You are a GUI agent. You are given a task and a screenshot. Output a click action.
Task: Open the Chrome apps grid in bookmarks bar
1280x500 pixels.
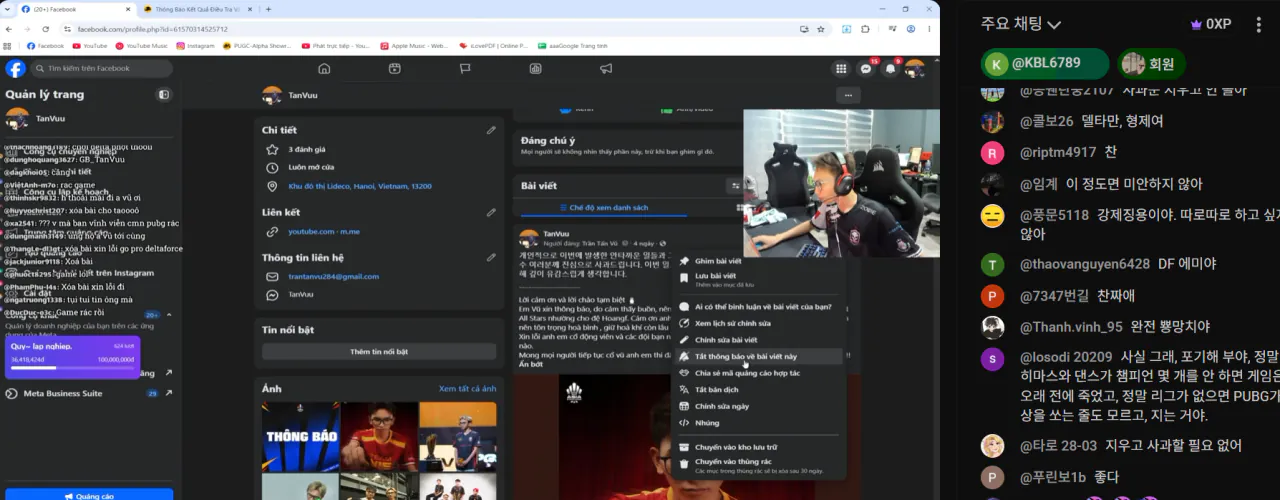[8, 46]
